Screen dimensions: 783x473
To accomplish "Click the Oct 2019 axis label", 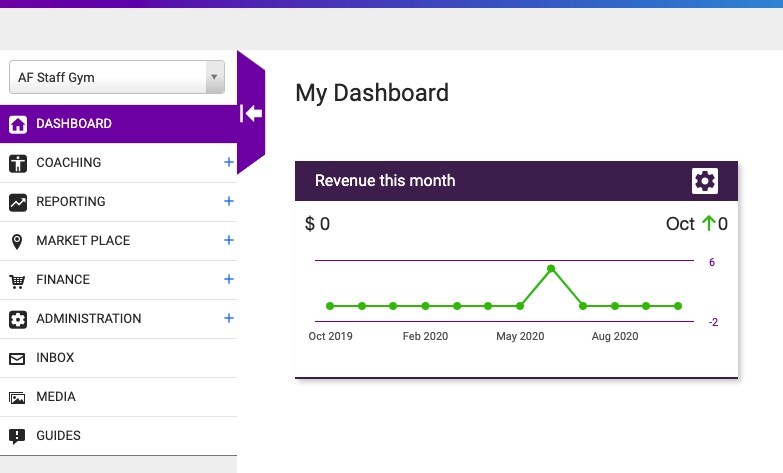I will click(331, 336).
